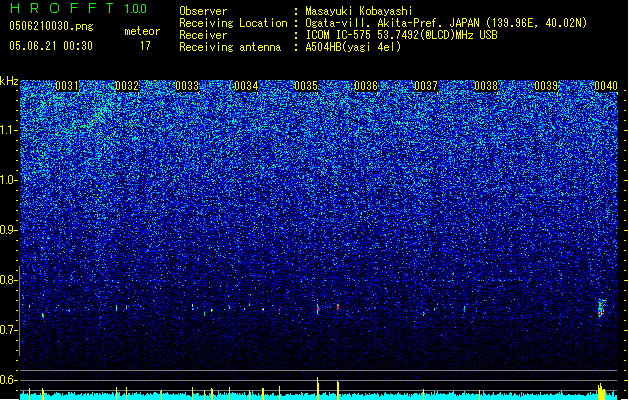Image resolution: width=629 pixels, height=400 pixels.
Task: Click the tallest yellow intensity spike below 0035
Action: (318, 388)
